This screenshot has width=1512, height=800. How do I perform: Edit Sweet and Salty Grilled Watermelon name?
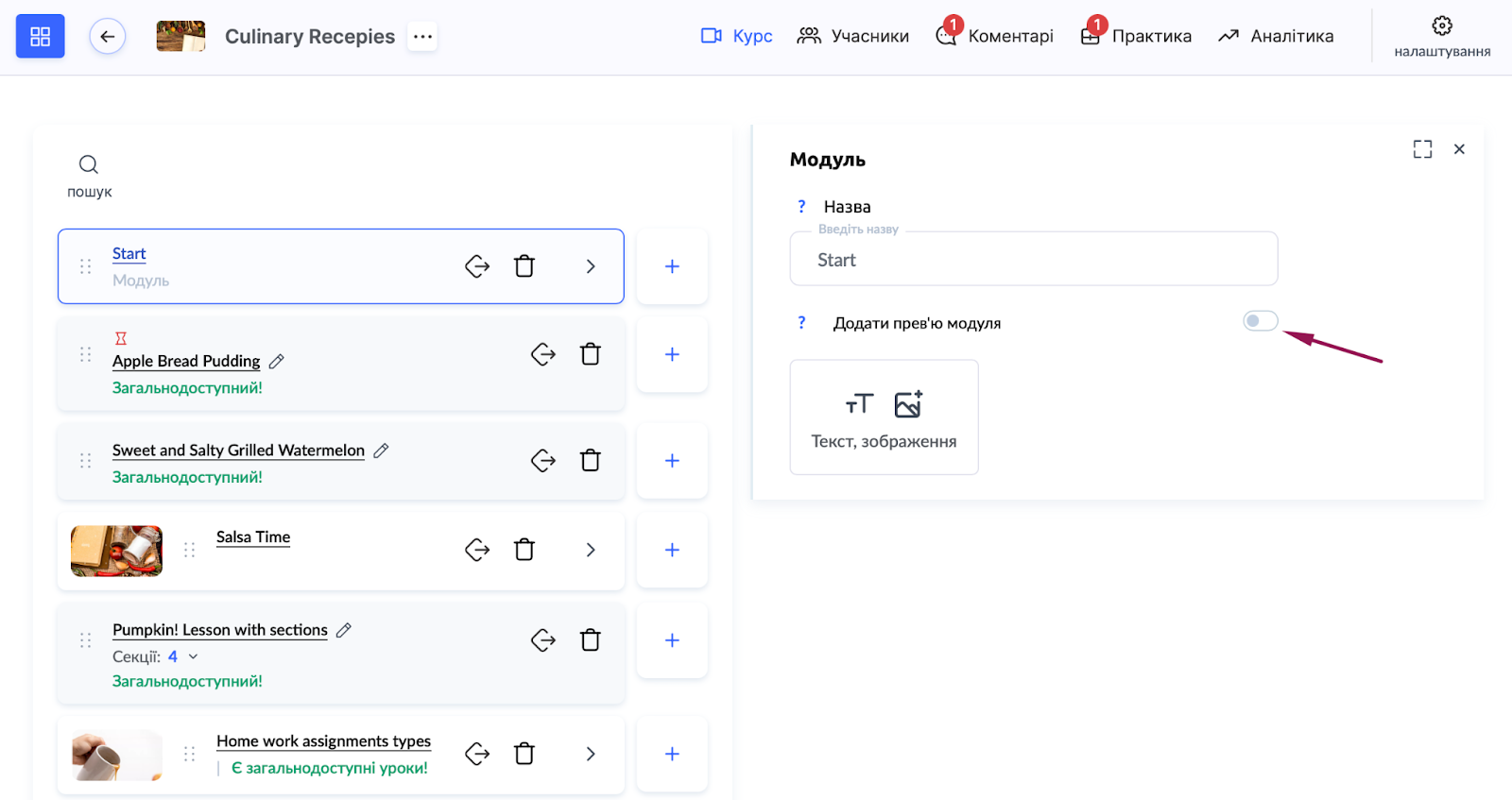click(381, 451)
